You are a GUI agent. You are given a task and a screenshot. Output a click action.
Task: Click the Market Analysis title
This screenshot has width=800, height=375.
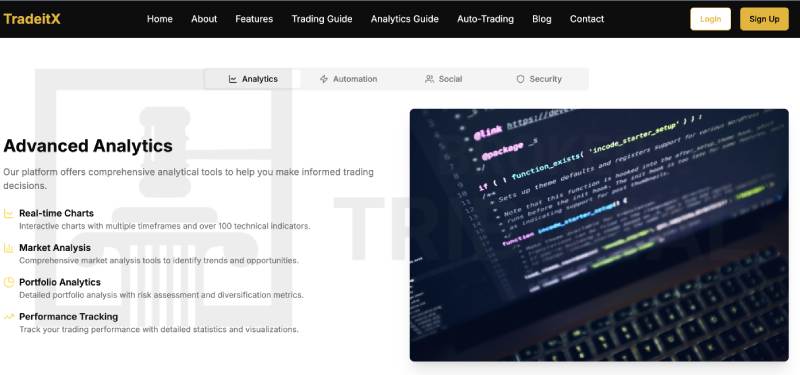pos(55,247)
